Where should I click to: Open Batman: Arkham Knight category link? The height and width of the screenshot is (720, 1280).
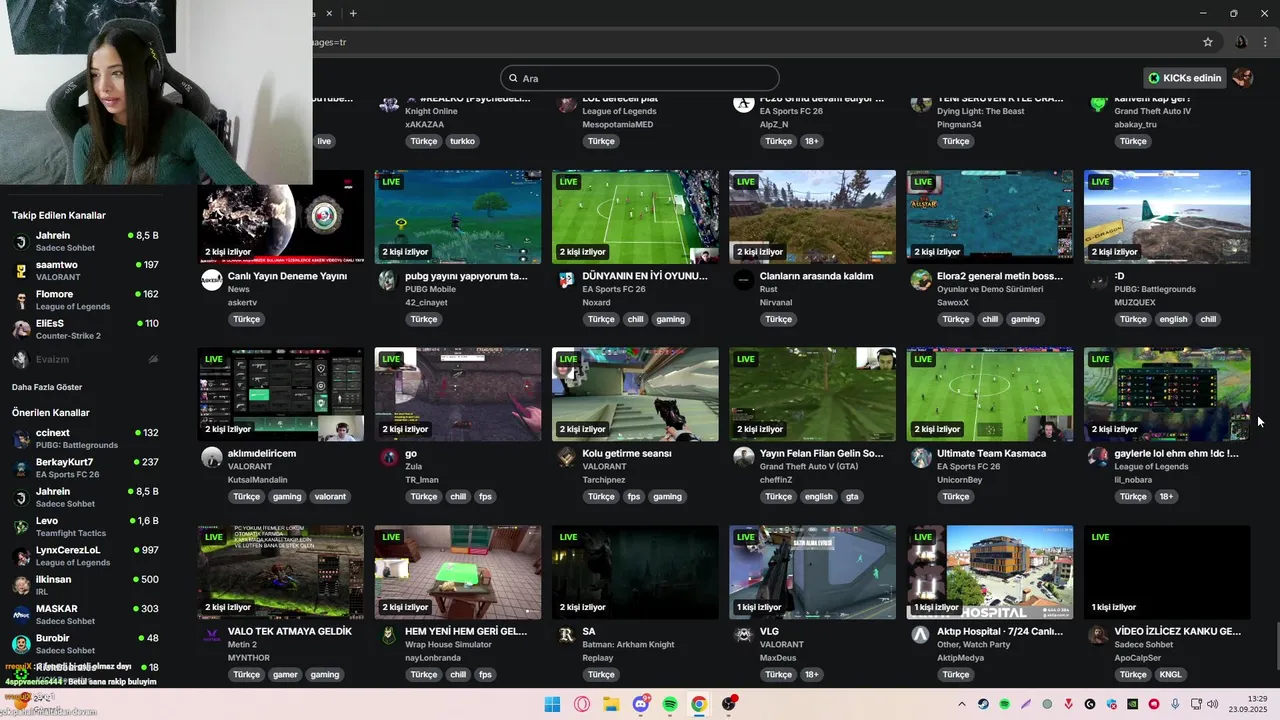[628, 644]
